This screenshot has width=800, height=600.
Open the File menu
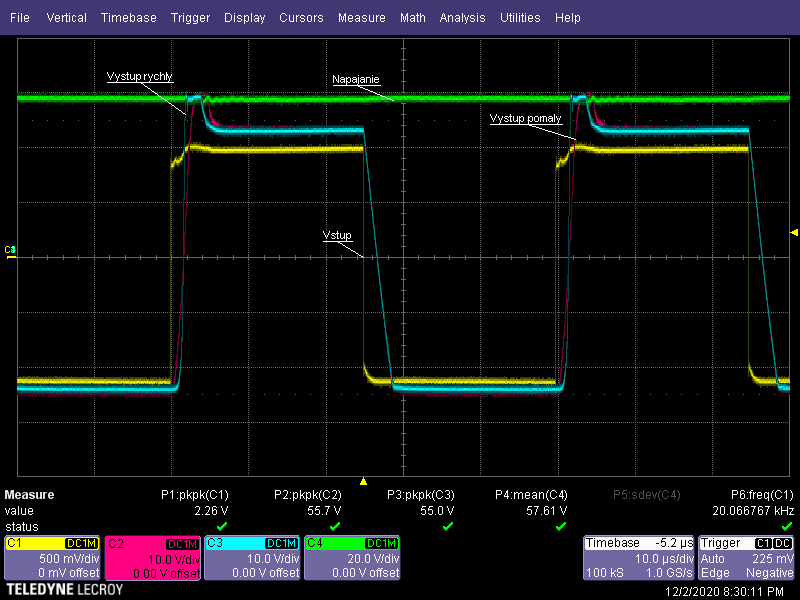20,18
